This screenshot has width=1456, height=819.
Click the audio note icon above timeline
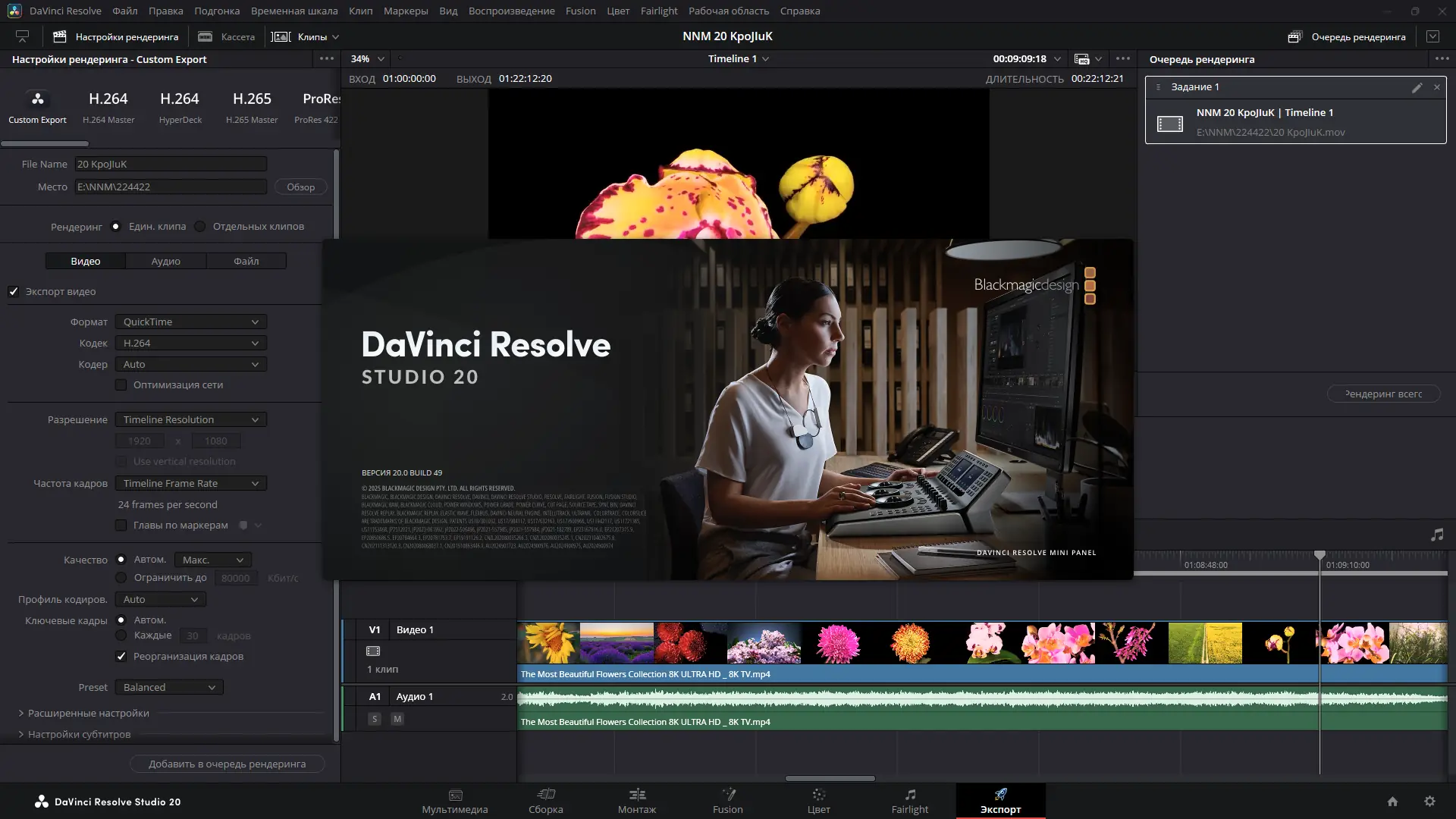(1436, 535)
